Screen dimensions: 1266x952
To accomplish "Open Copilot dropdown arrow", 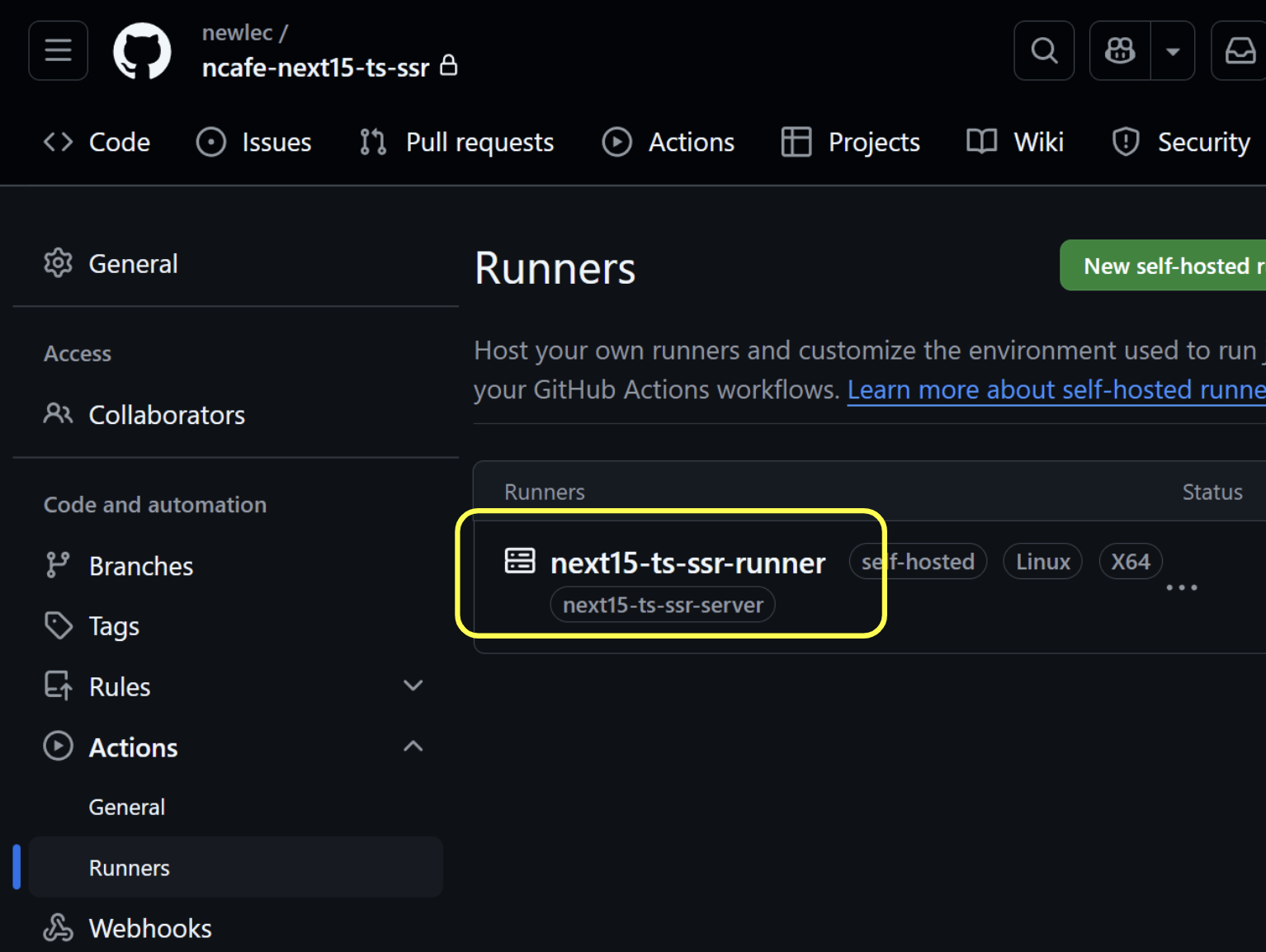I will [1173, 50].
